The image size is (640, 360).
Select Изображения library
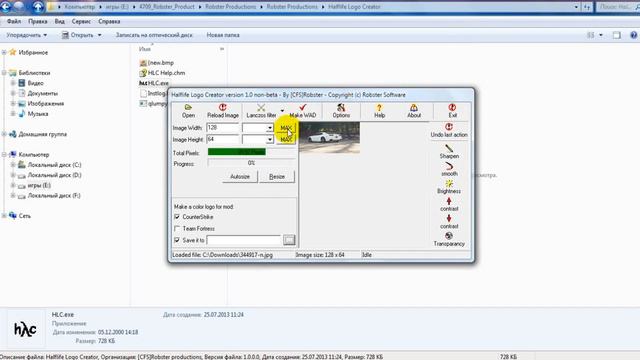tap(45, 103)
